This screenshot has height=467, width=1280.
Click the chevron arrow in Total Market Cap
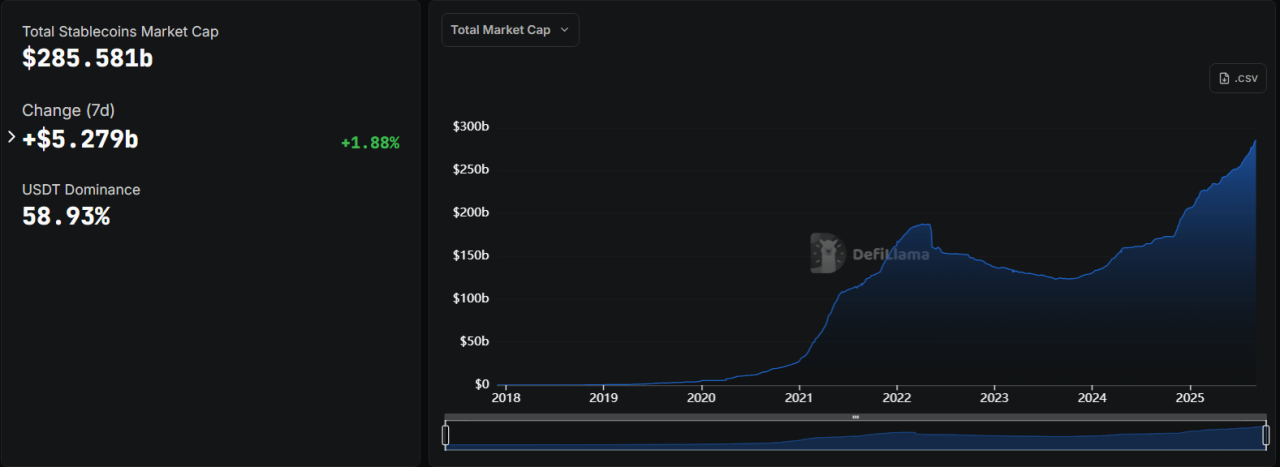click(x=564, y=30)
